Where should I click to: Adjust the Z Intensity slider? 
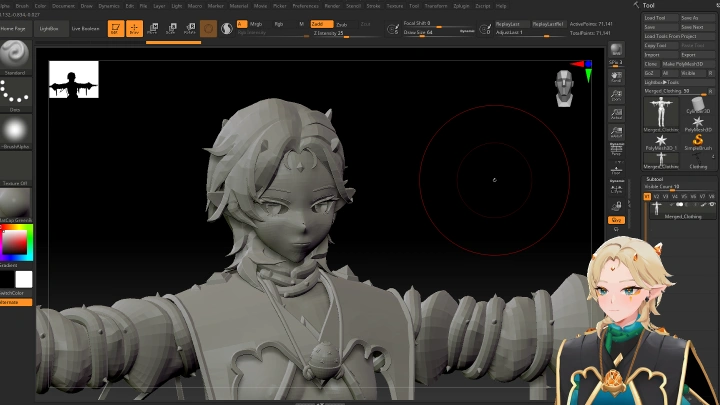[346, 34]
